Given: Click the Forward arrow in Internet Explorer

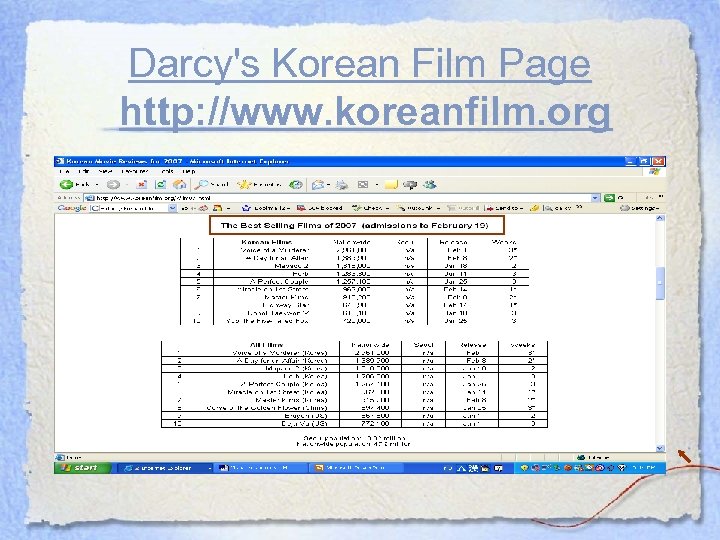Looking at the screenshot, I should (x=113, y=185).
